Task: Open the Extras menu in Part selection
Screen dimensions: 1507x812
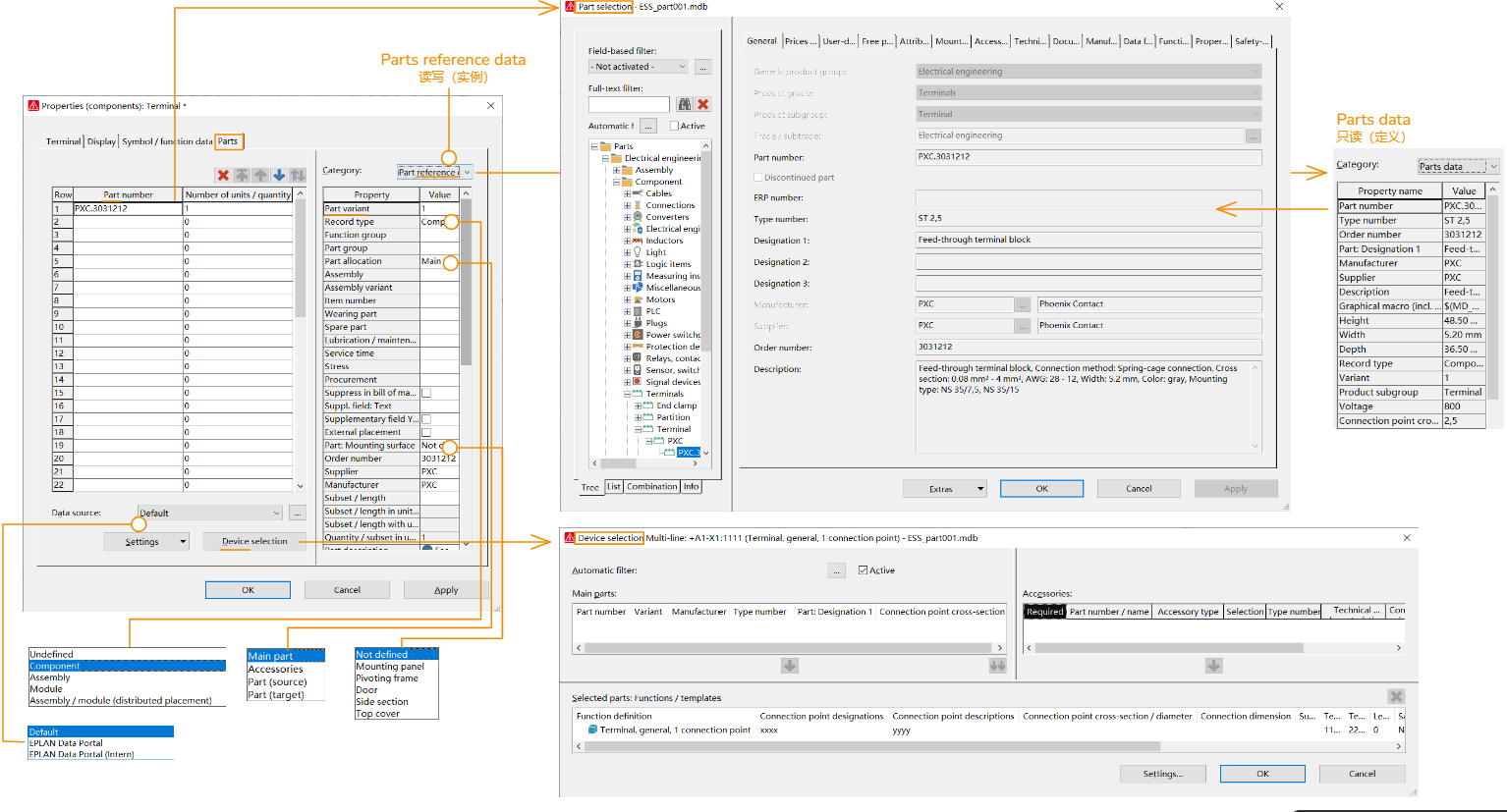Action: [944, 488]
